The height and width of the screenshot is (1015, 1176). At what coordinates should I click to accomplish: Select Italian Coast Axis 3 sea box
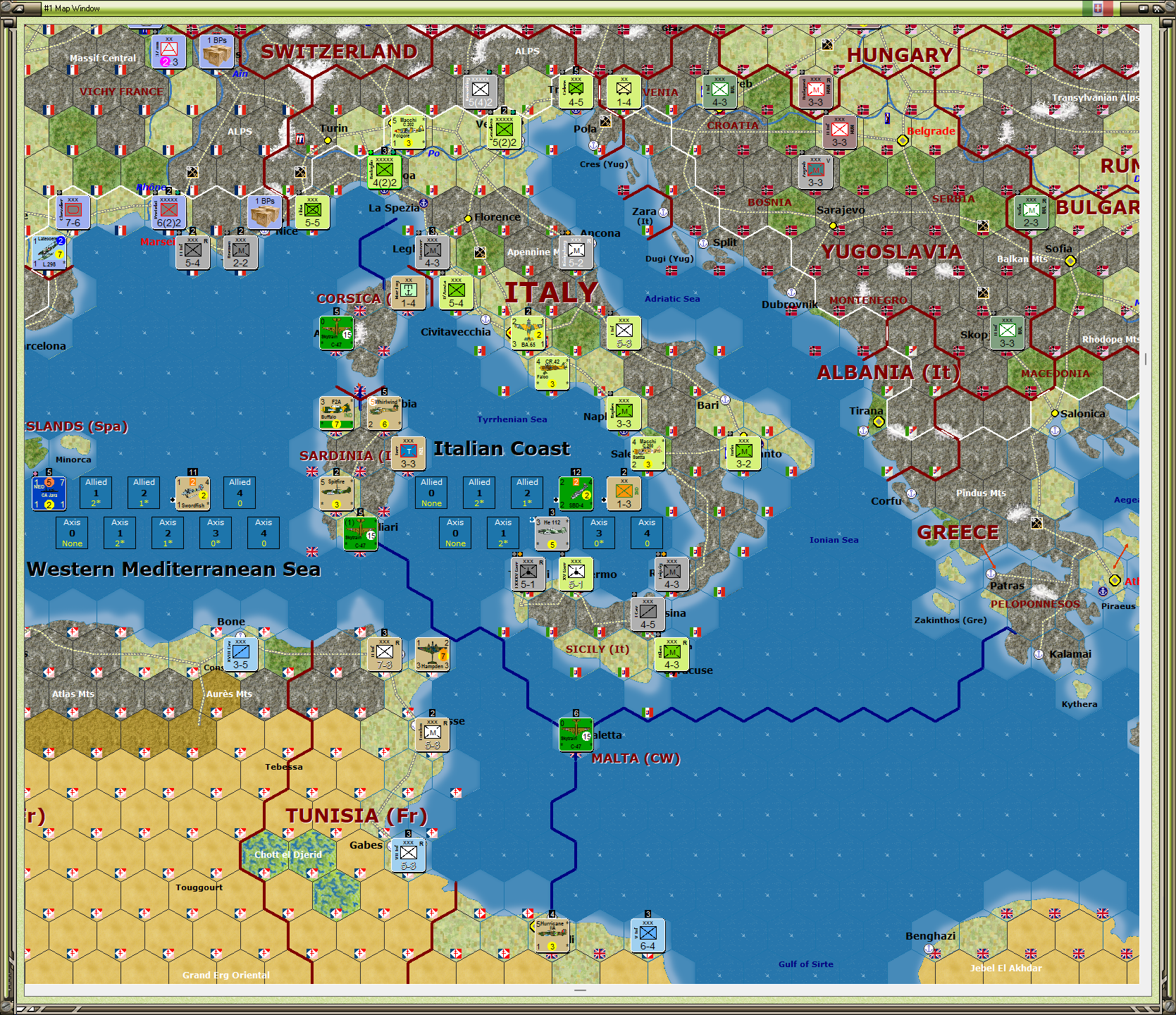599,533
